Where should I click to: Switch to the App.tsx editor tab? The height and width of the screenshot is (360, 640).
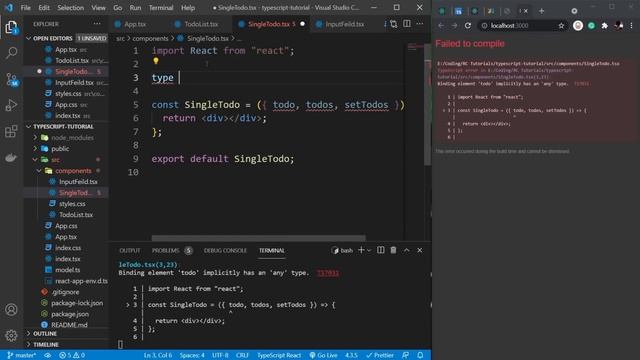tap(135, 24)
